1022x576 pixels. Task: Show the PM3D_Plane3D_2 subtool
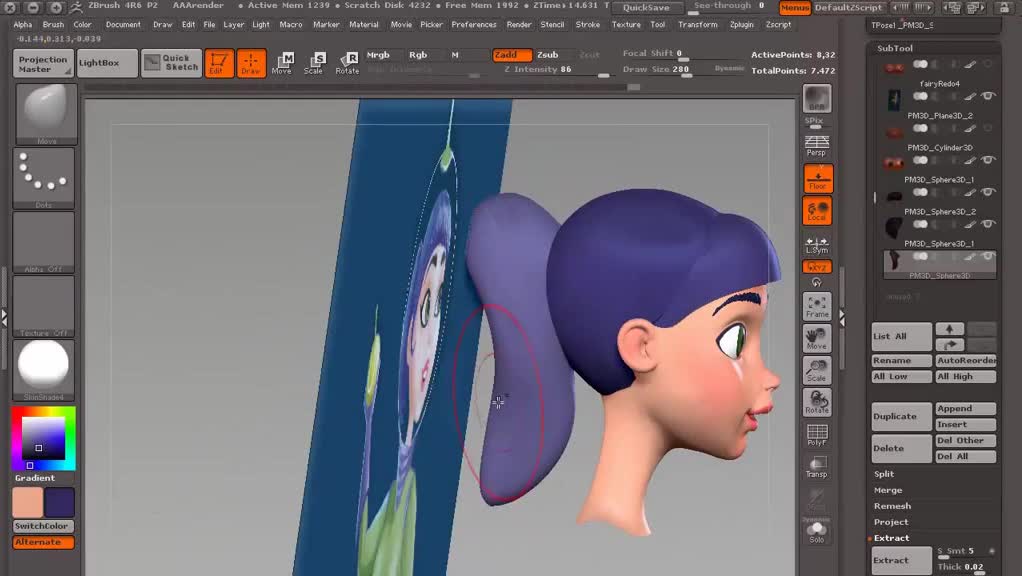(988, 128)
